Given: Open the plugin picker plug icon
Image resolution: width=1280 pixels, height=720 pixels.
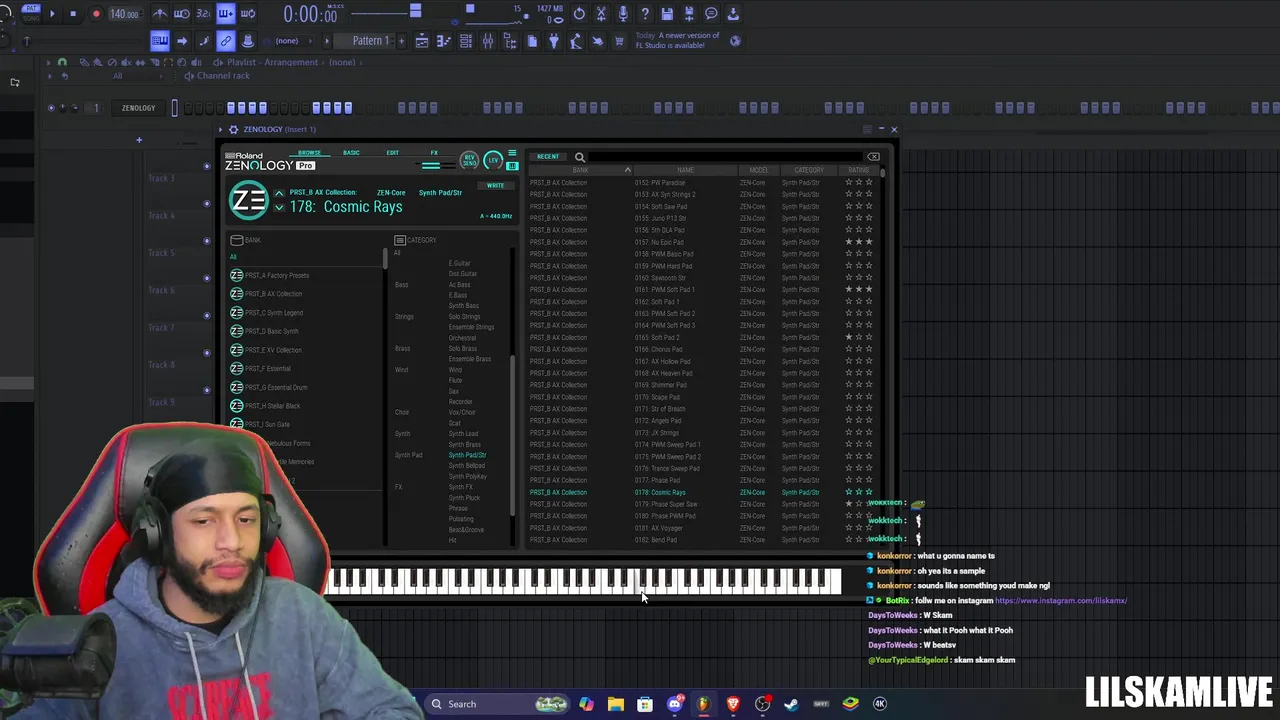Looking at the screenshot, I should coord(554,41).
